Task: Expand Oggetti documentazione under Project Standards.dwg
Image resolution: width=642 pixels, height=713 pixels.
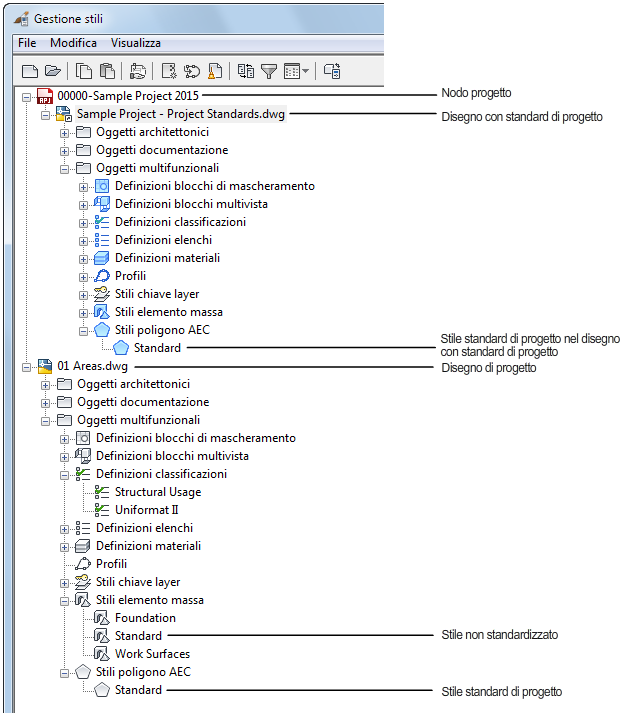Action: (65, 151)
